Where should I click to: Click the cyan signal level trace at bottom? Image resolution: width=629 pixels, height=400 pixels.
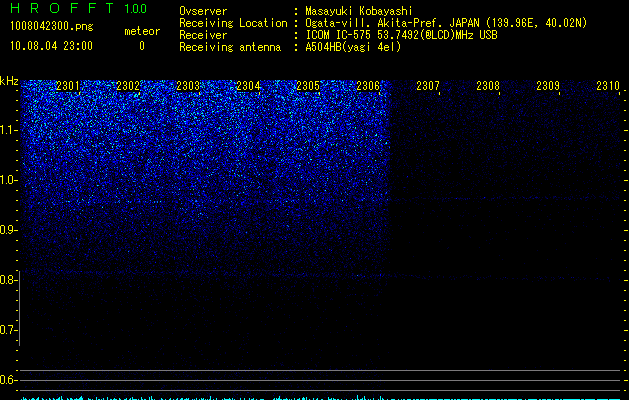321,398
